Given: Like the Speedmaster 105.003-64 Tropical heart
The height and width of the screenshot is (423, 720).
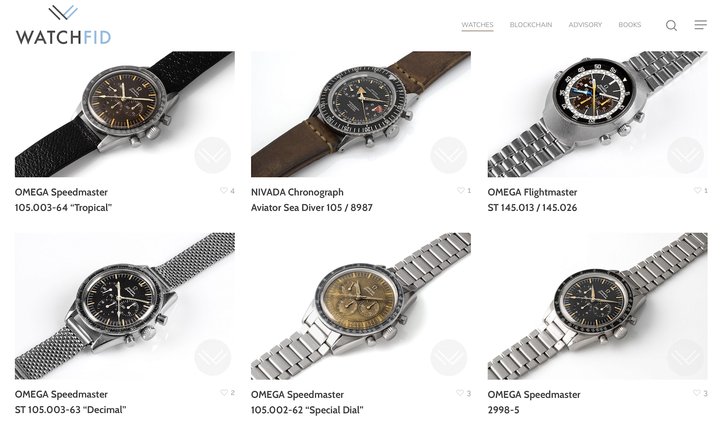Looking at the screenshot, I should 224,191.
